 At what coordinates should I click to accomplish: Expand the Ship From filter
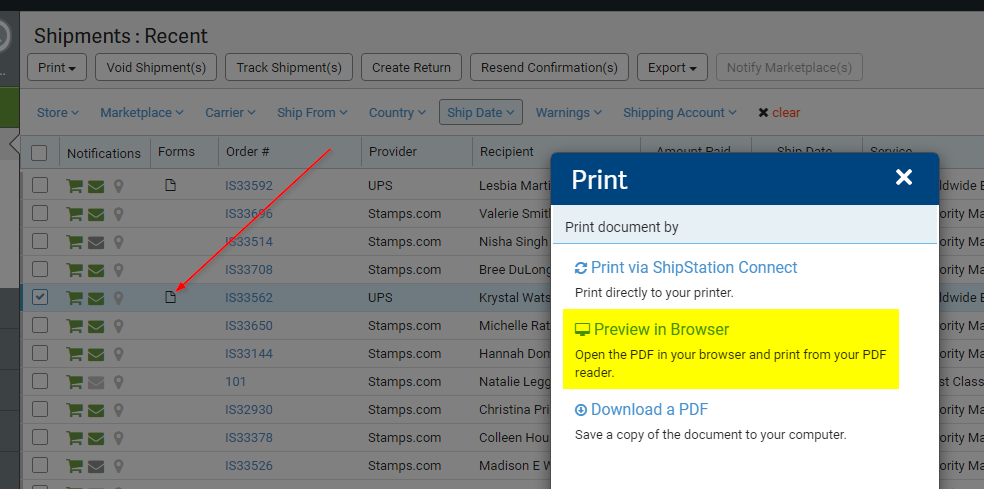click(313, 113)
